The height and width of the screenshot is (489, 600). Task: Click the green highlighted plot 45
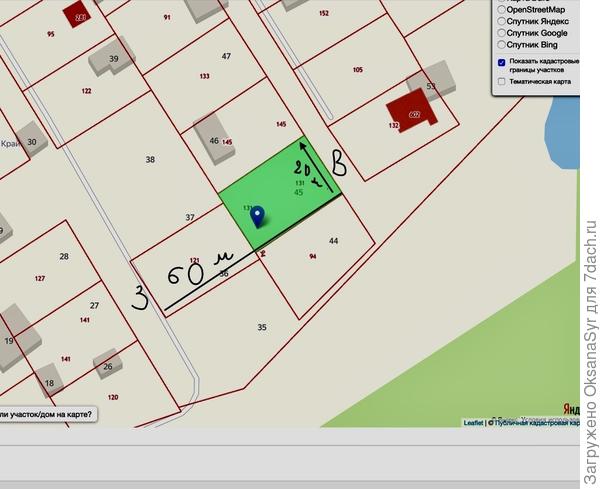point(300,185)
